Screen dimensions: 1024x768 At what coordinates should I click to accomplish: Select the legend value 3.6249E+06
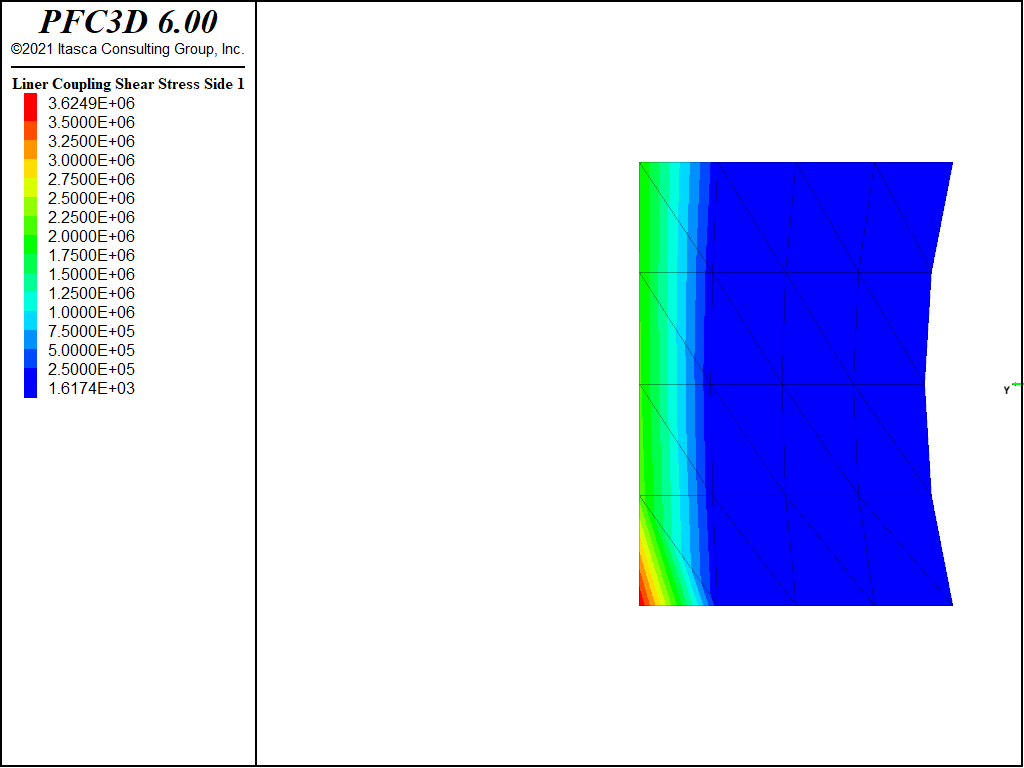[91, 103]
